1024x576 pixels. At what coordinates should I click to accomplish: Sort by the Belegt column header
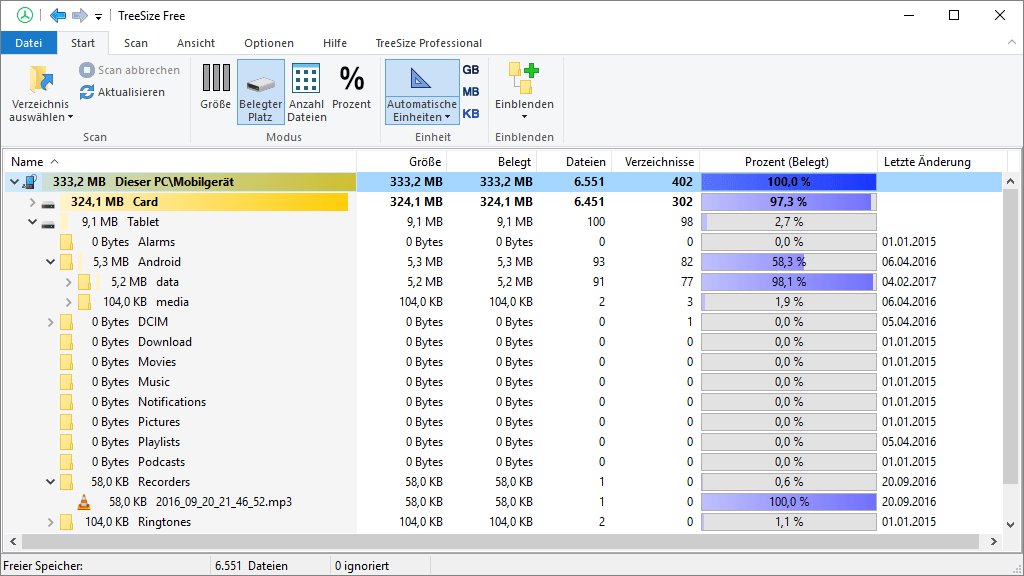click(491, 161)
